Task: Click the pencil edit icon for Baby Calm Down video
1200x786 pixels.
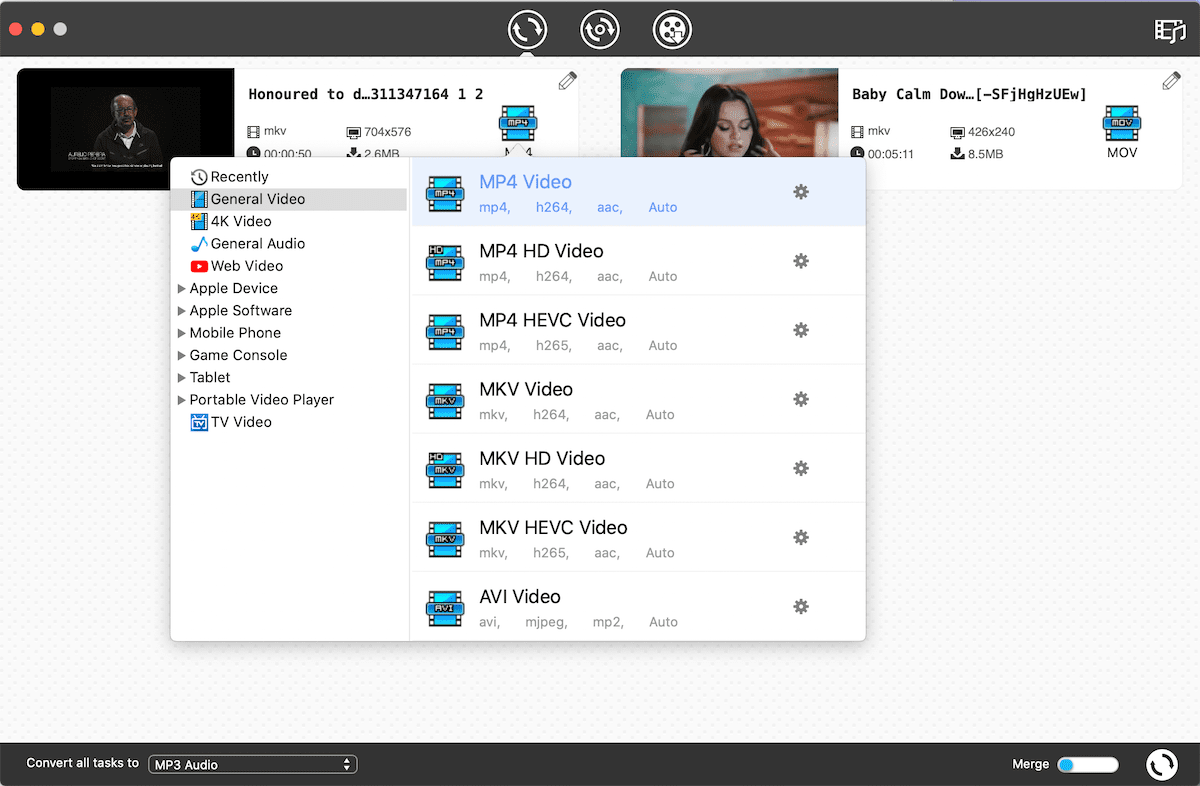Action: 1171,81
